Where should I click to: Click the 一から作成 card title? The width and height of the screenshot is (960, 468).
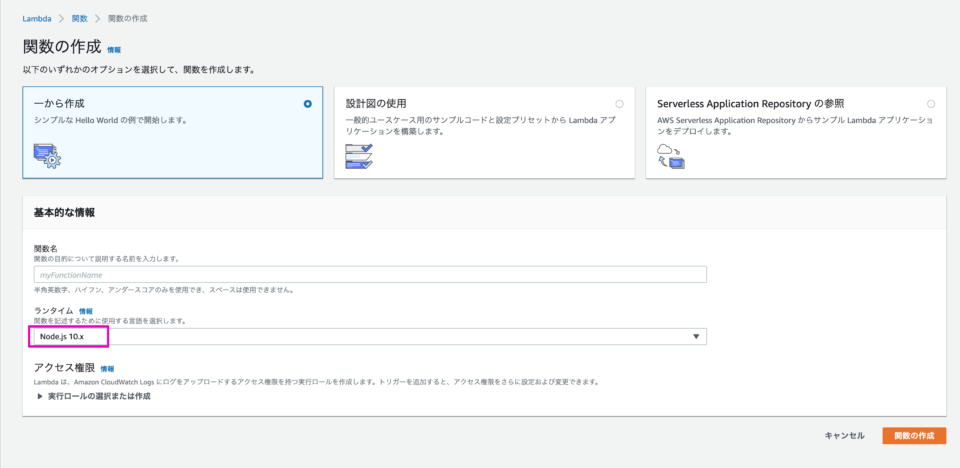point(59,104)
